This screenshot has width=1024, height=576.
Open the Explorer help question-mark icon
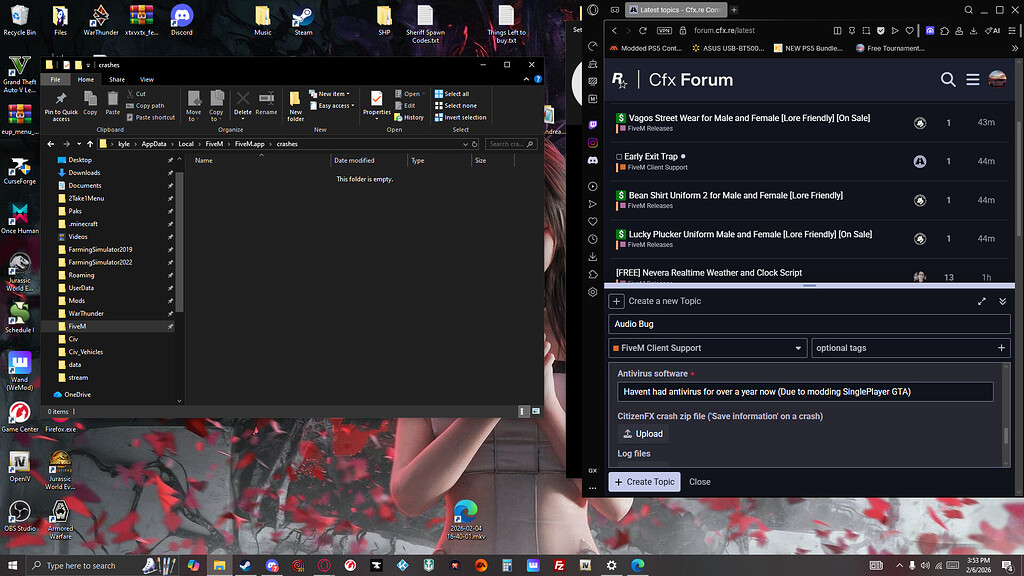tap(538, 79)
